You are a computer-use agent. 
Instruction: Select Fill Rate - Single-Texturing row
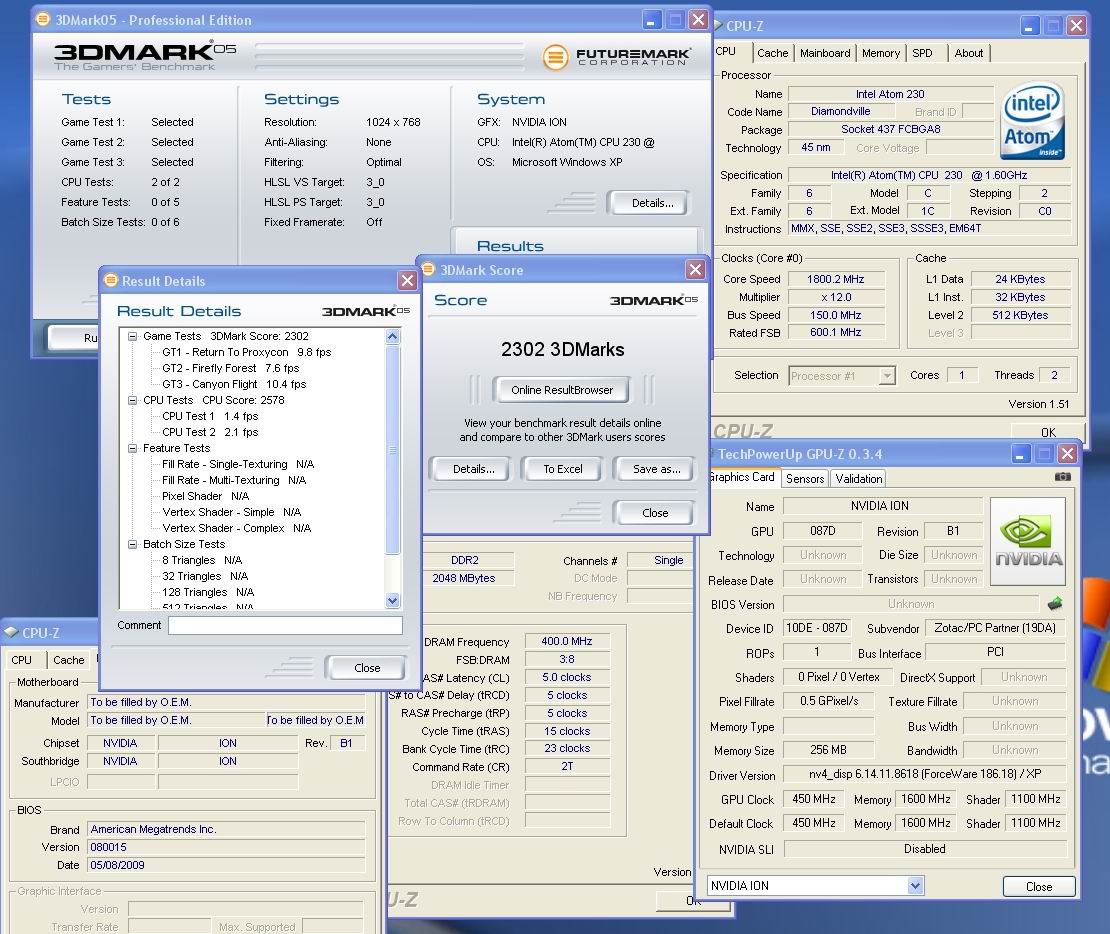coord(238,464)
